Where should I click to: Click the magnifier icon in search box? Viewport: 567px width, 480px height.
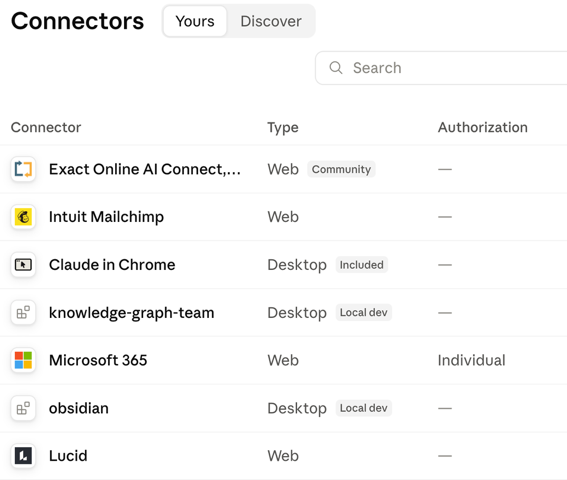pyautogui.click(x=336, y=68)
